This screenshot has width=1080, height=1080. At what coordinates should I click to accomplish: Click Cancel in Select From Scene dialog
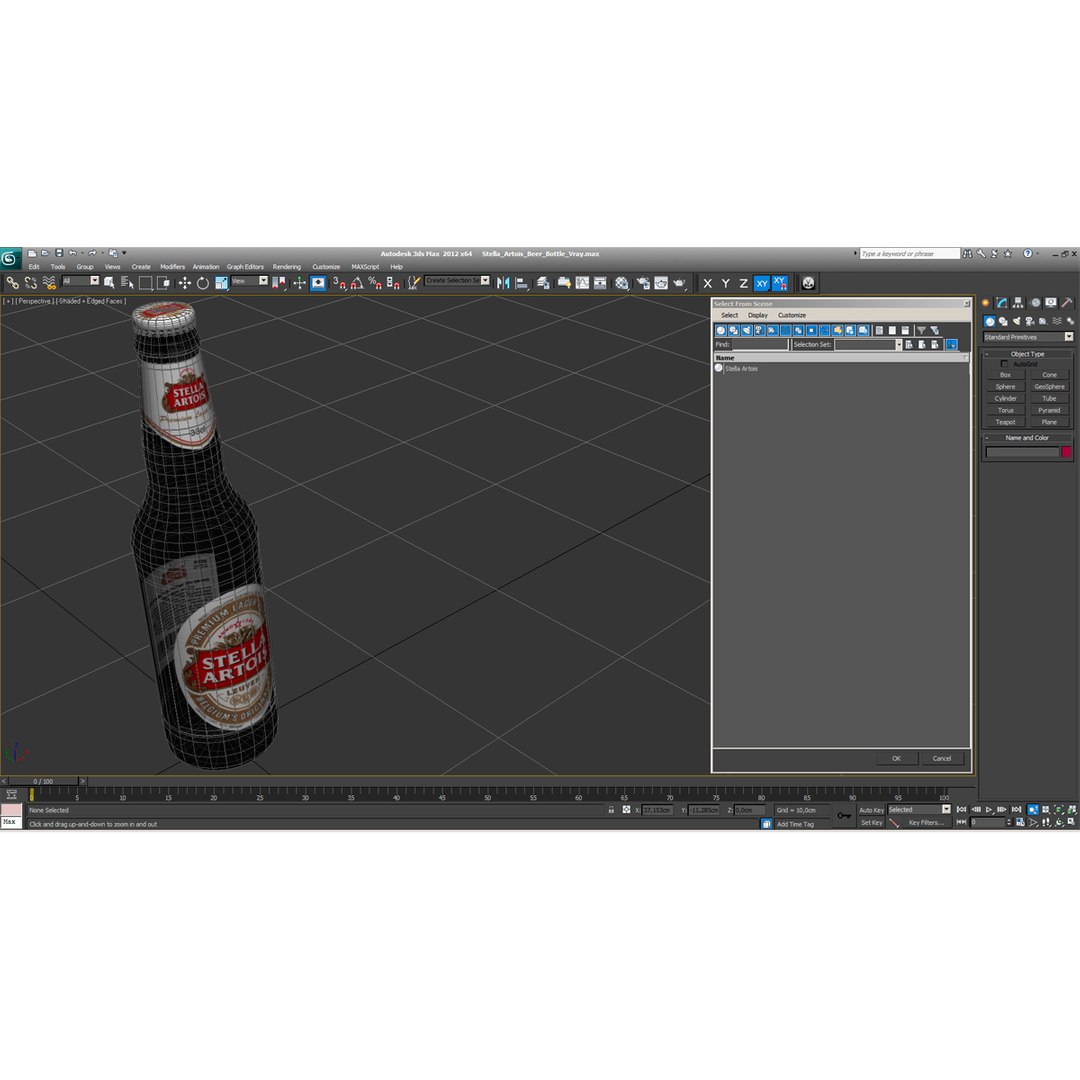[x=942, y=758]
